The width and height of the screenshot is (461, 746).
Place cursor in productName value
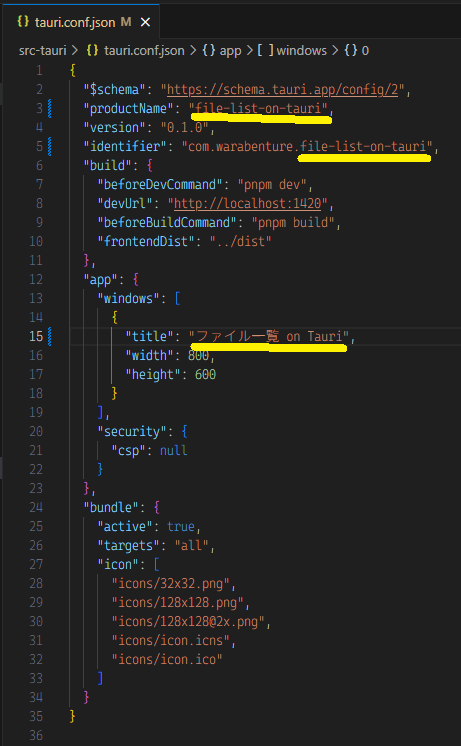pos(259,108)
